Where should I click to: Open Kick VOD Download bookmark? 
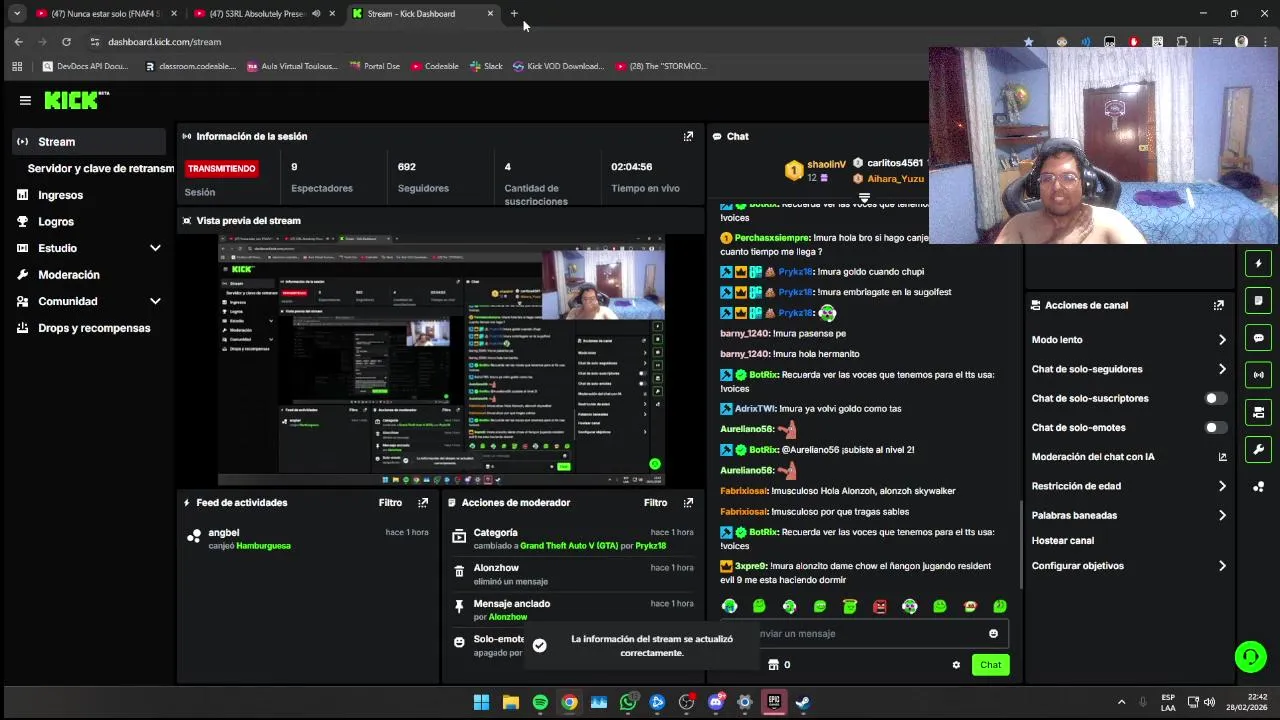click(558, 66)
